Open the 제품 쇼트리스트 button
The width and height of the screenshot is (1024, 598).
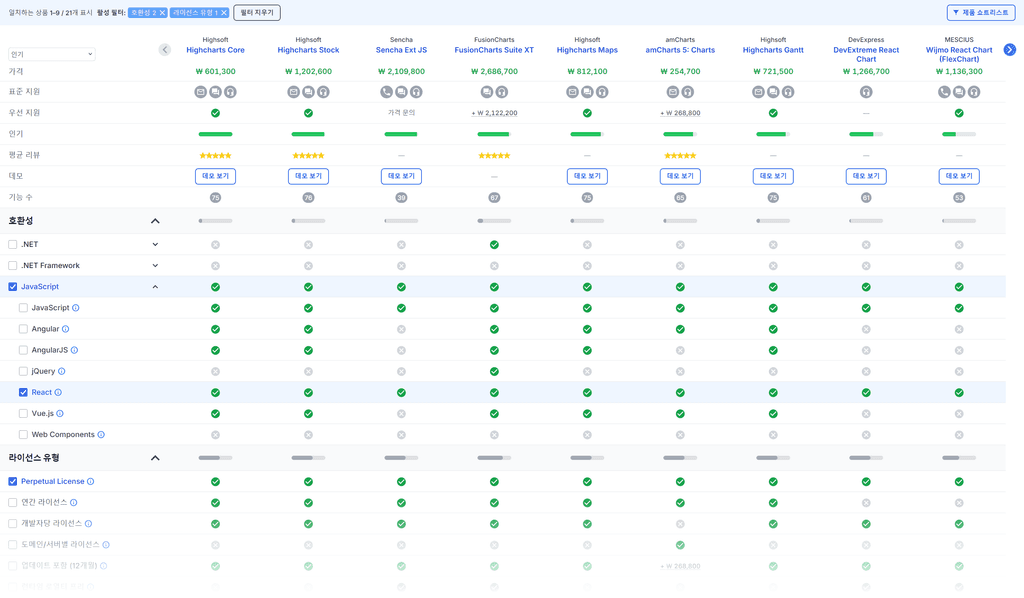[x=981, y=12]
